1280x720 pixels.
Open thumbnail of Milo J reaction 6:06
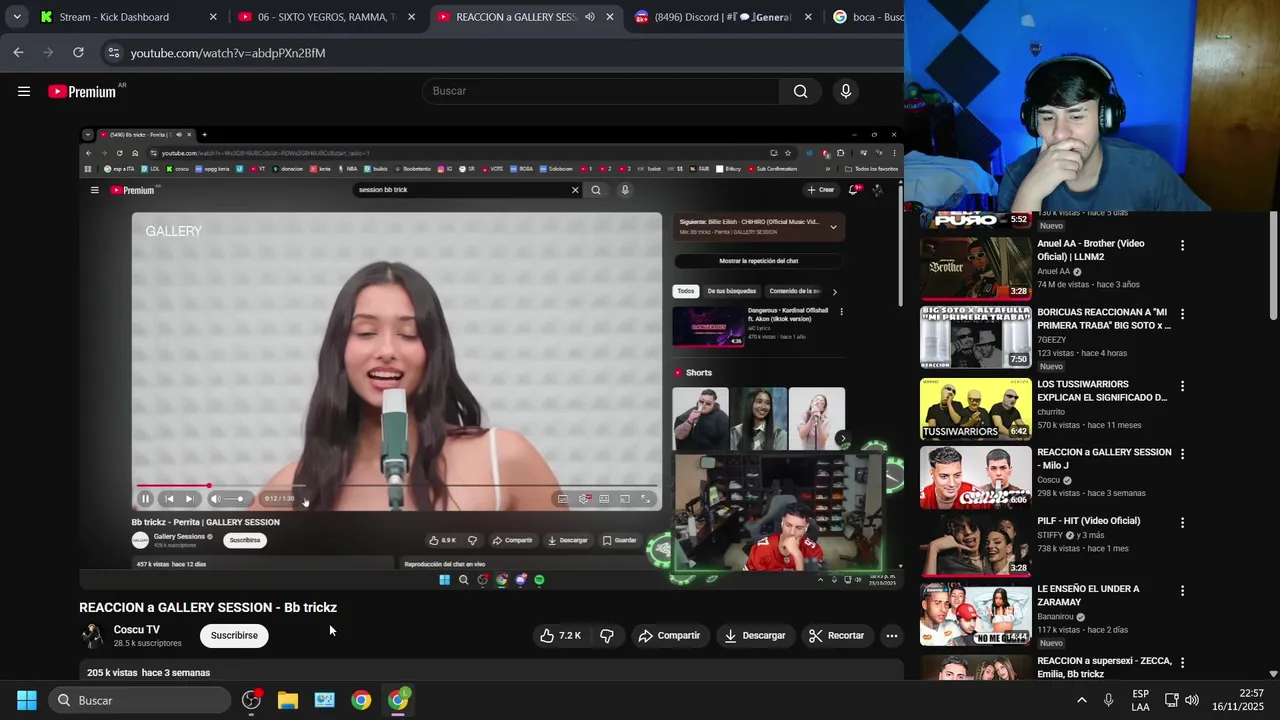(x=975, y=477)
